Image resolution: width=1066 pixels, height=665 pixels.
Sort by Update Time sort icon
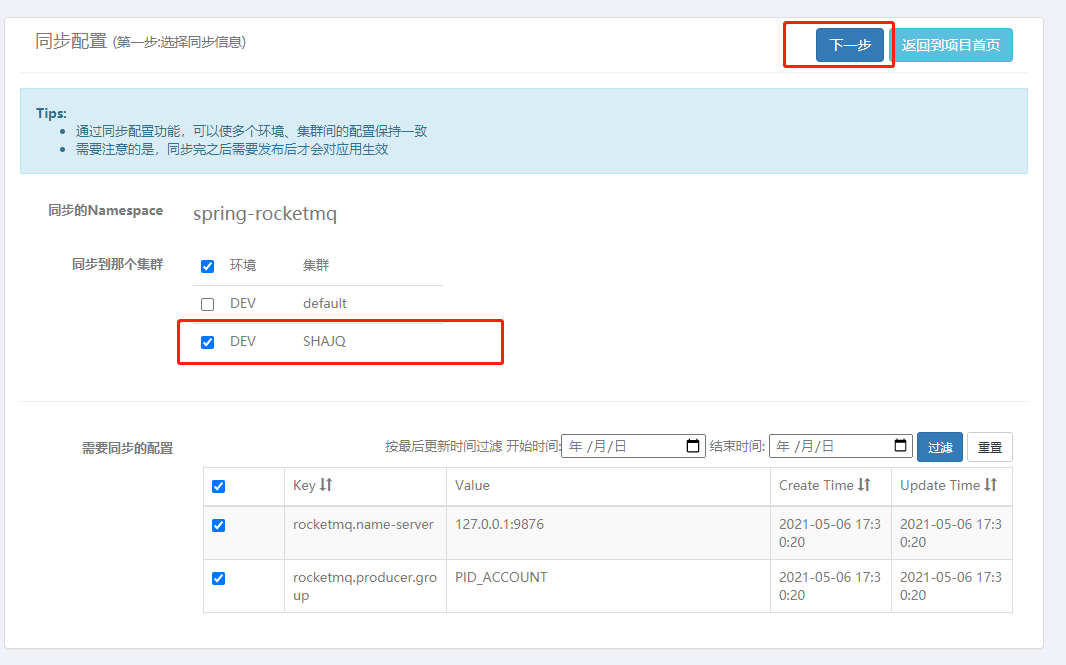(x=991, y=485)
